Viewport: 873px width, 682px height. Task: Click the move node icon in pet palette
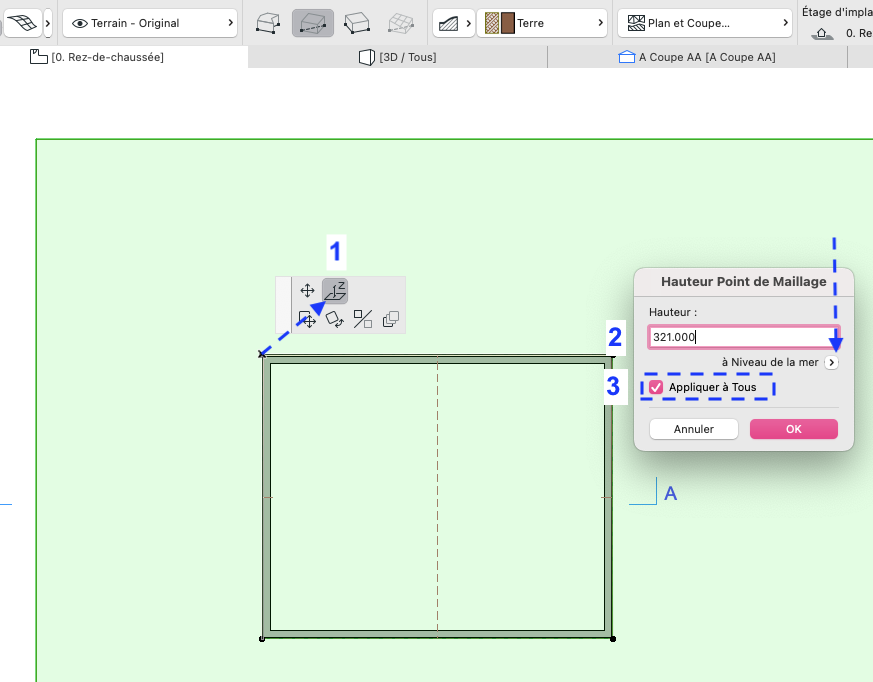pos(307,291)
